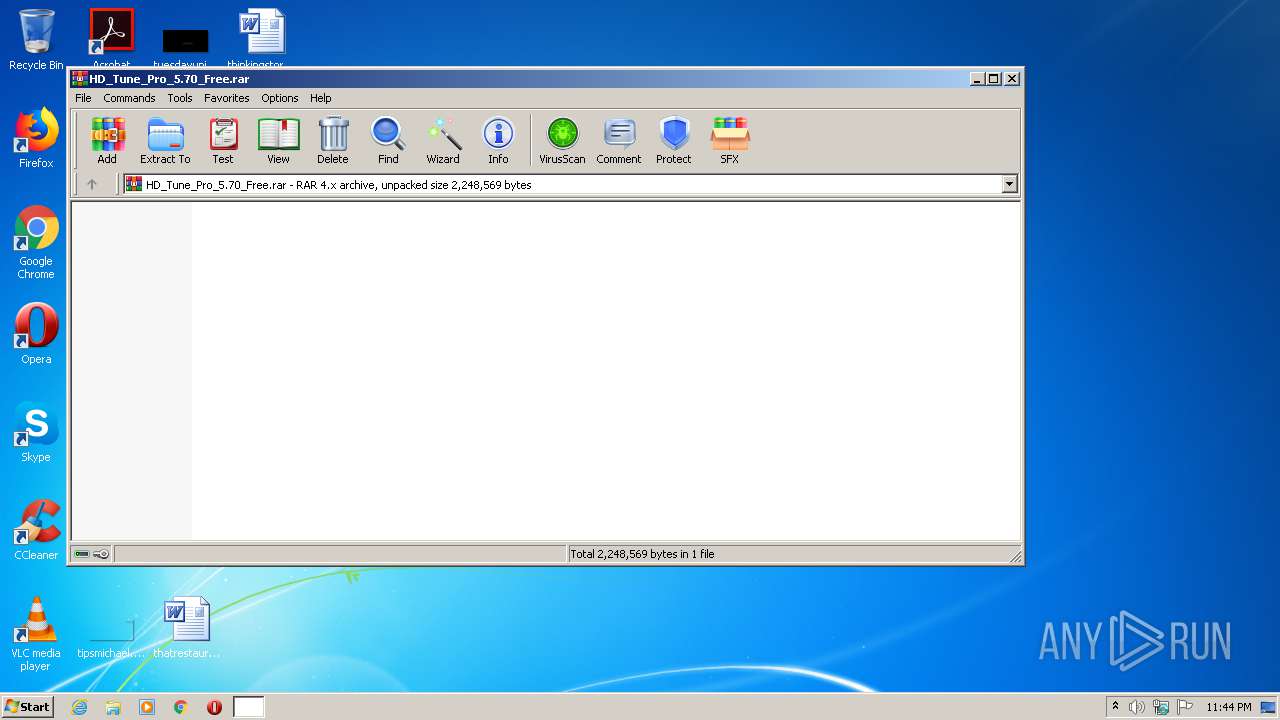Open the File menu
1280x720 pixels.
pos(83,98)
